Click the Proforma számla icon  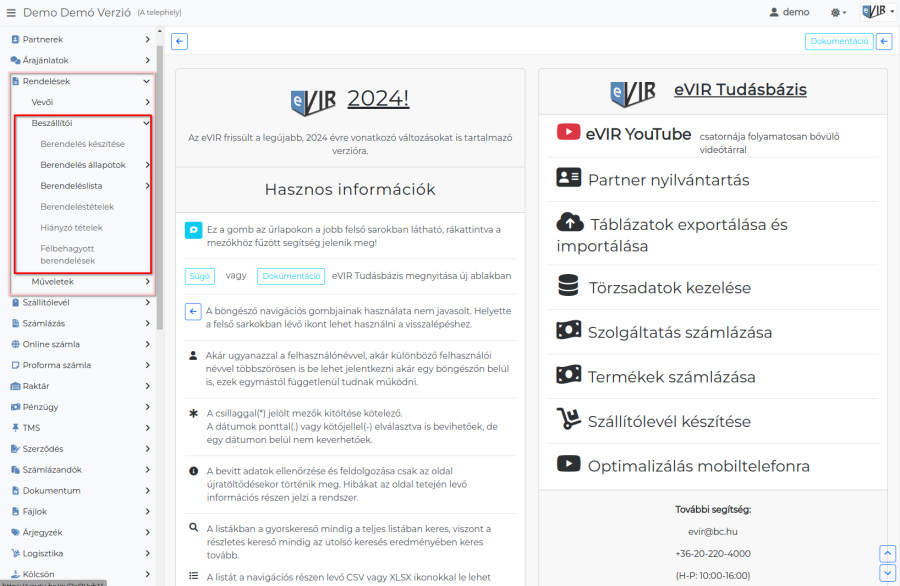(x=15, y=365)
